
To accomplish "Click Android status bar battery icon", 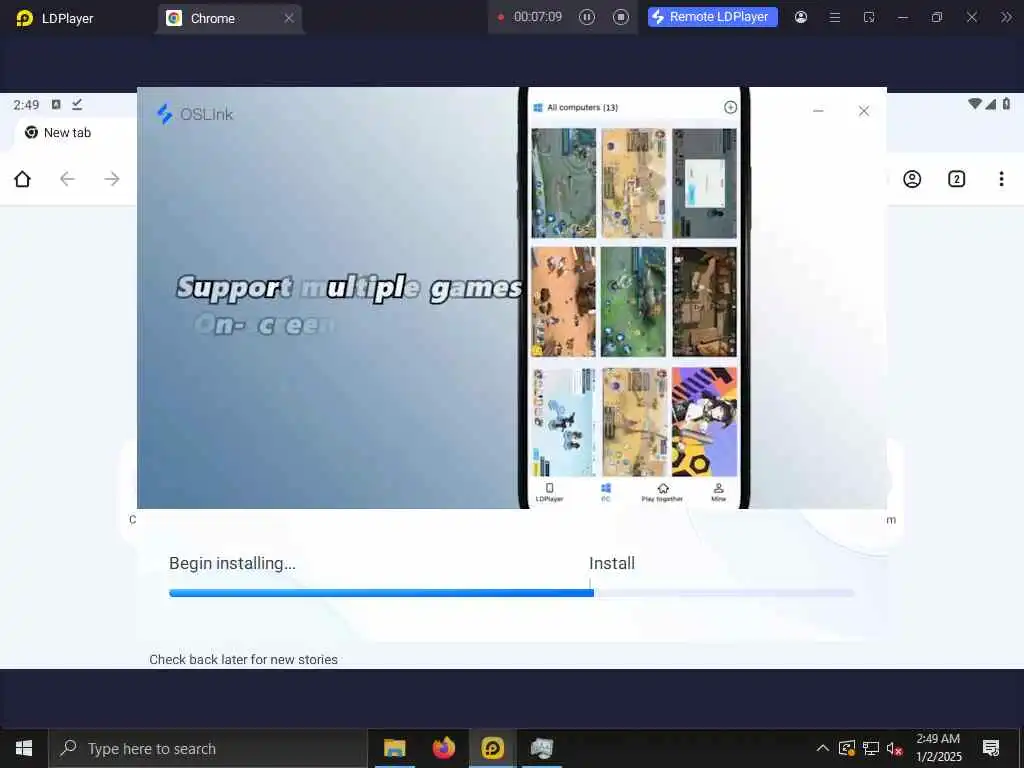I will [1006, 104].
